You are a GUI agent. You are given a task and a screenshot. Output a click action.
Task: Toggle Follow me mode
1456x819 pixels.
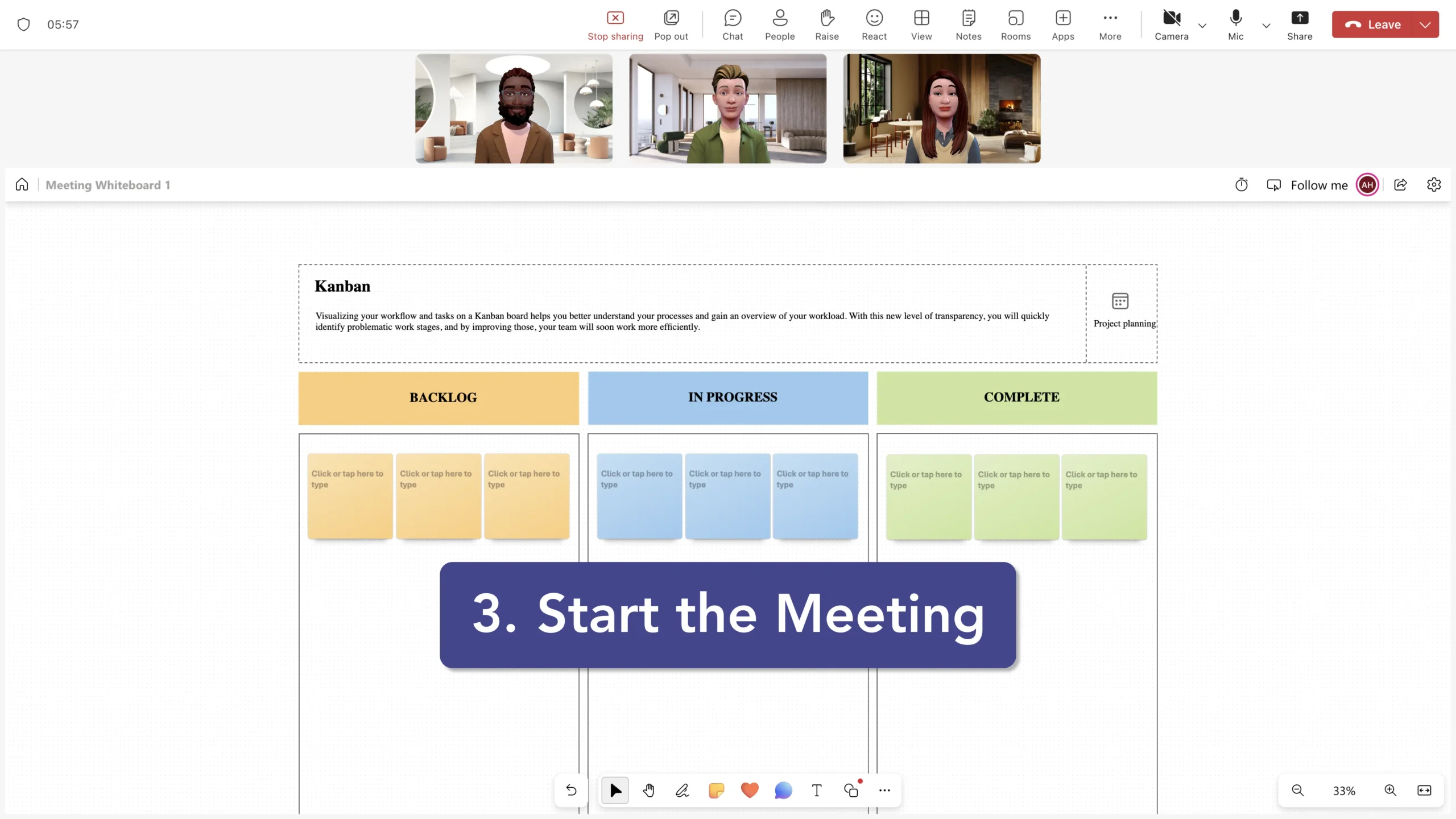[1308, 185]
